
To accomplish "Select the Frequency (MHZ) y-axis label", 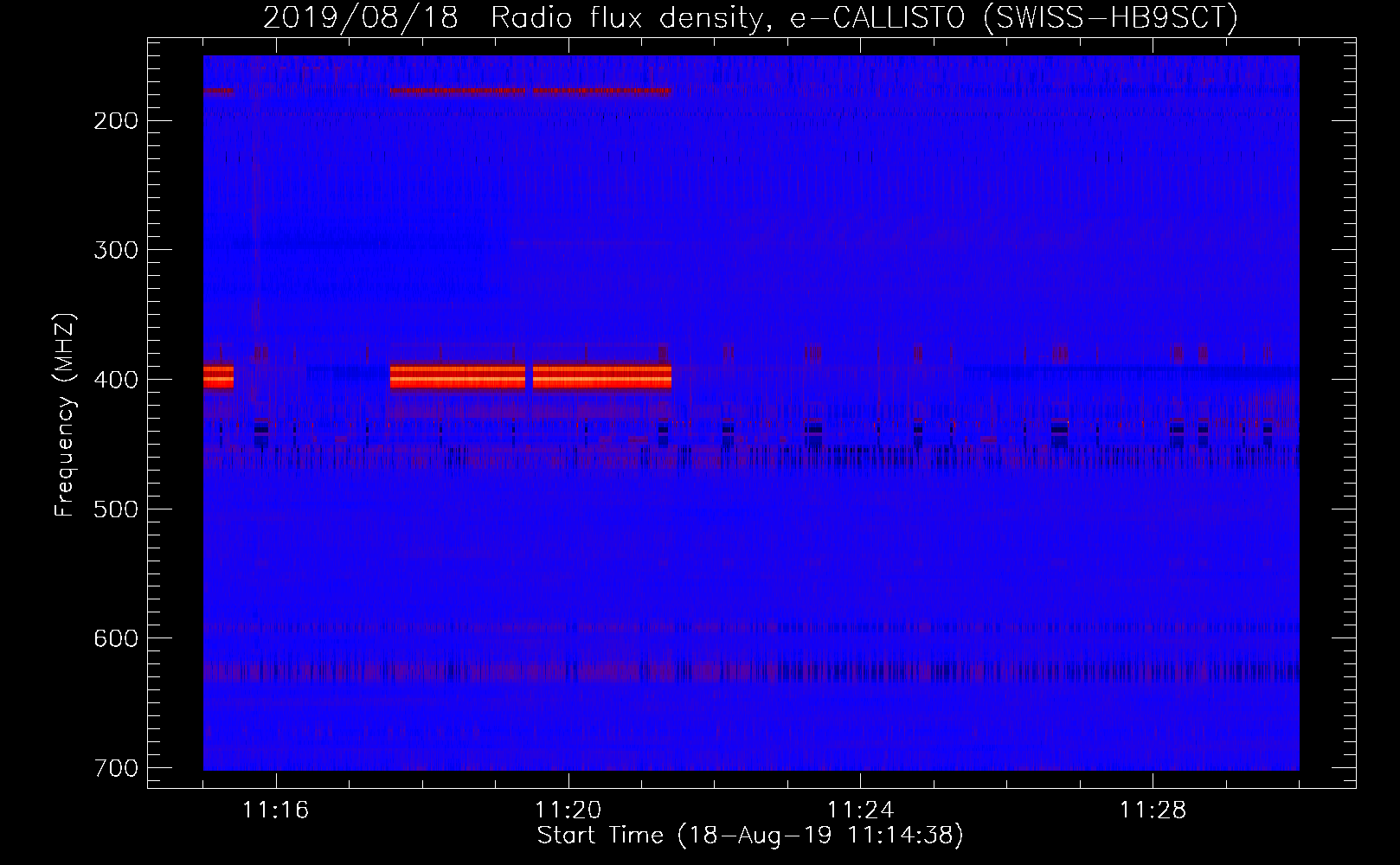I will coord(65,414).
